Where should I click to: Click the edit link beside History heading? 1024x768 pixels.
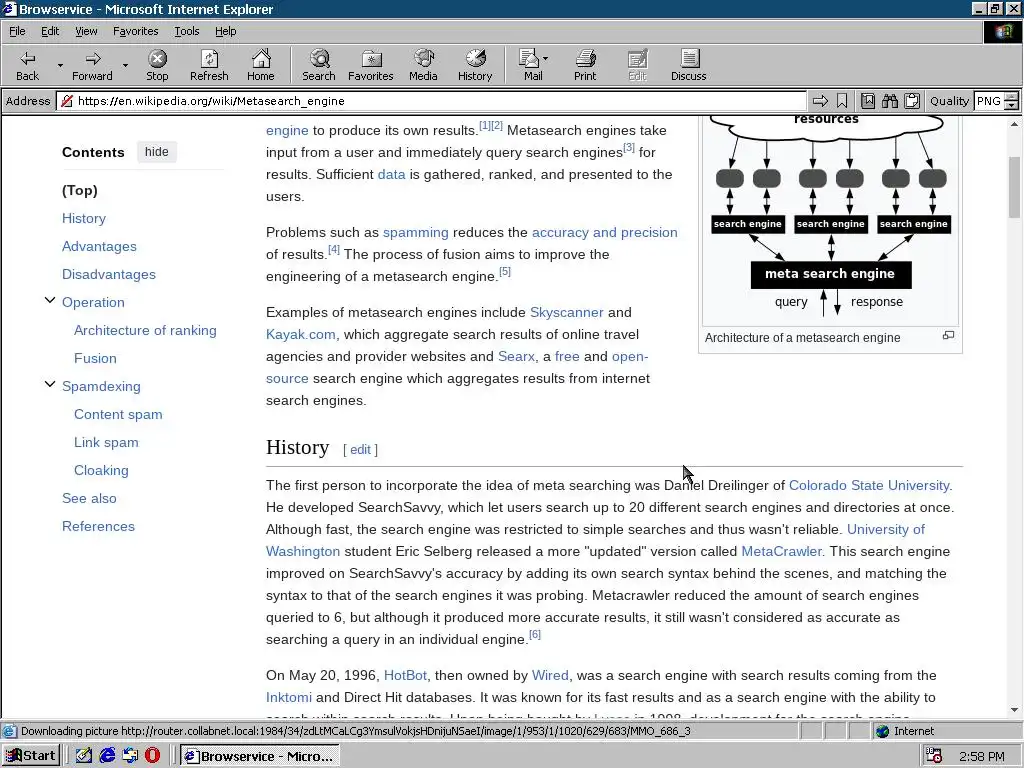pyautogui.click(x=360, y=449)
